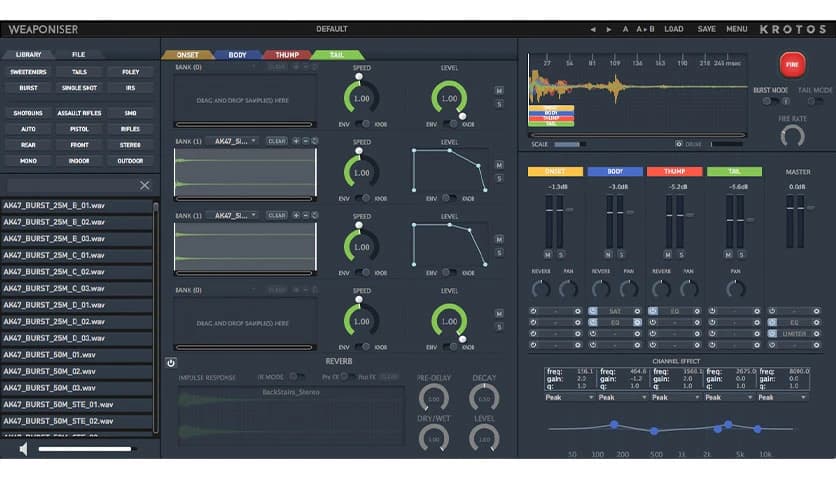Add sample with plus icon in third bank
This screenshot has width=836, height=484.
click(296, 215)
